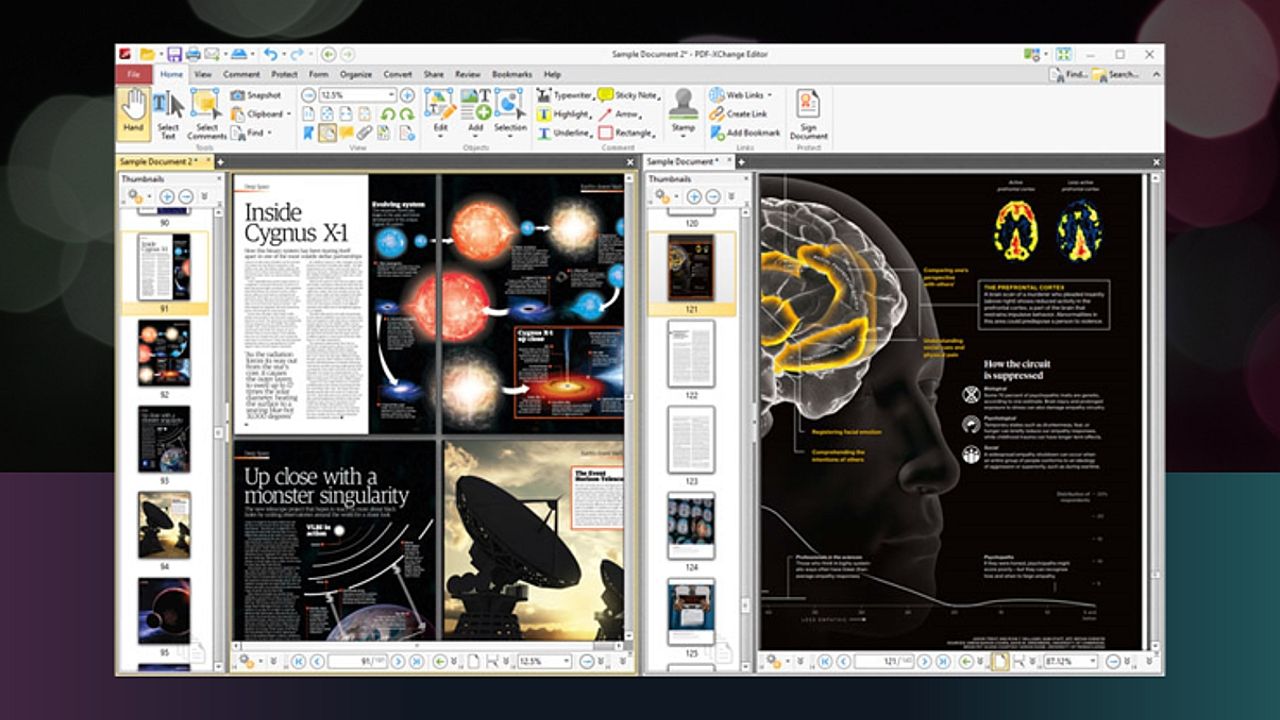
Task: Open the Organize ribbon tab
Action: click(355, 74)
